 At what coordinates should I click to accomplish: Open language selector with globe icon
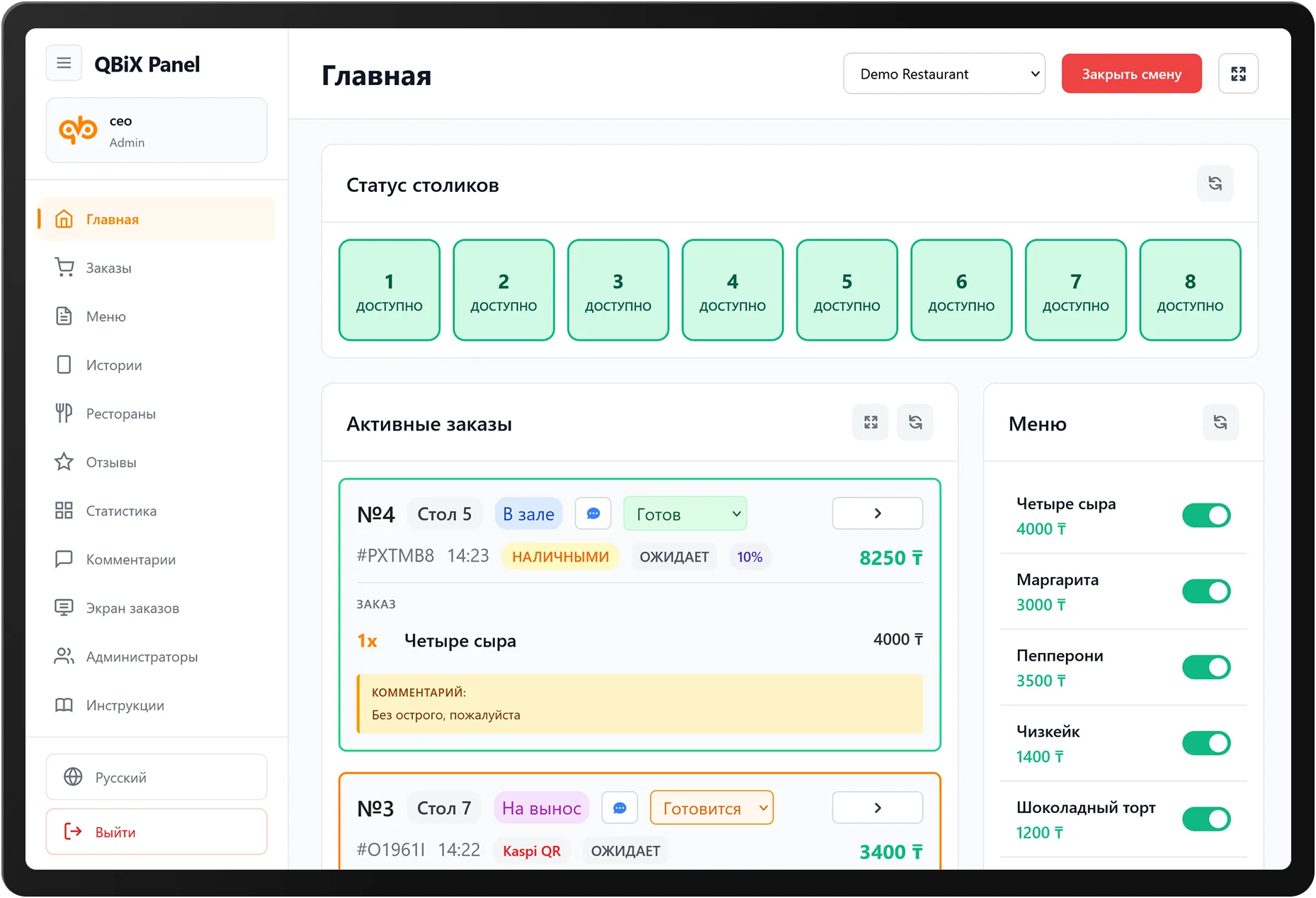pyautogui.click(x=156, y=777)
